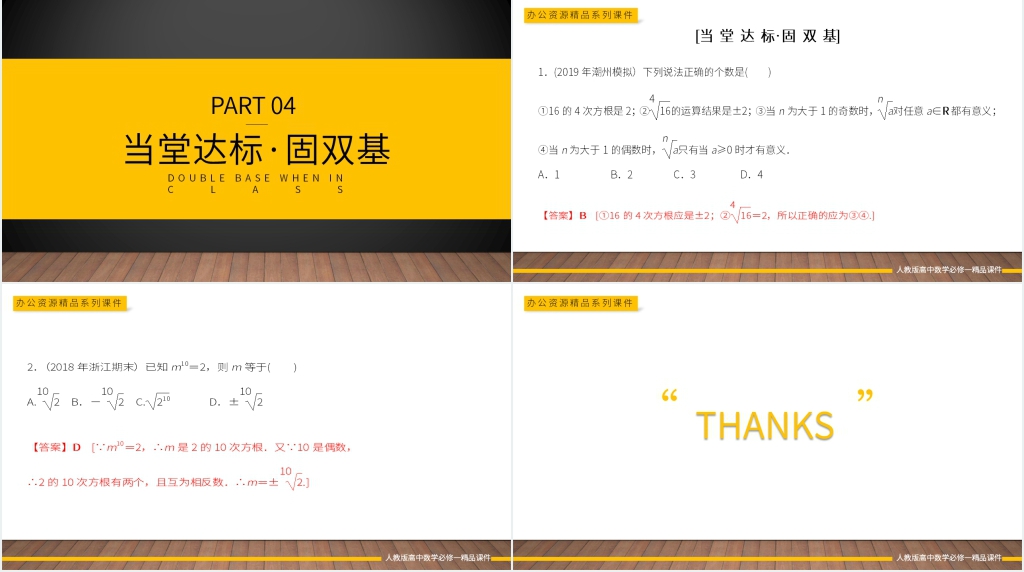1024x572 pixels.
Task: Select the 2018年浙江期末 question 2 text
Action: pyautogui.click(x=162, y=367)
